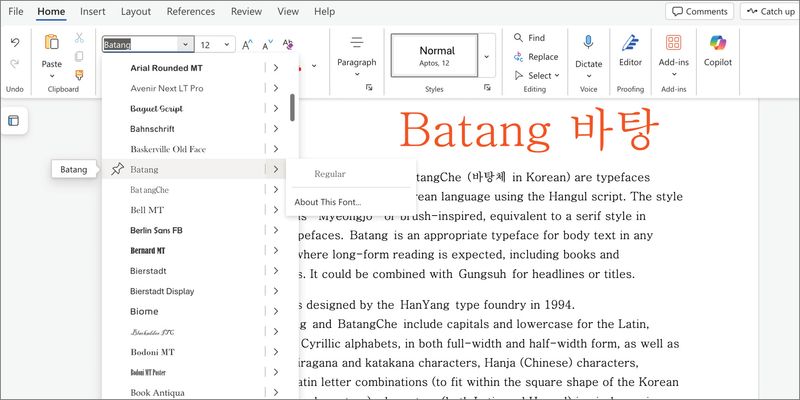
Task: Open the Editor proofing tool
Action: click(x=630, y=43)
